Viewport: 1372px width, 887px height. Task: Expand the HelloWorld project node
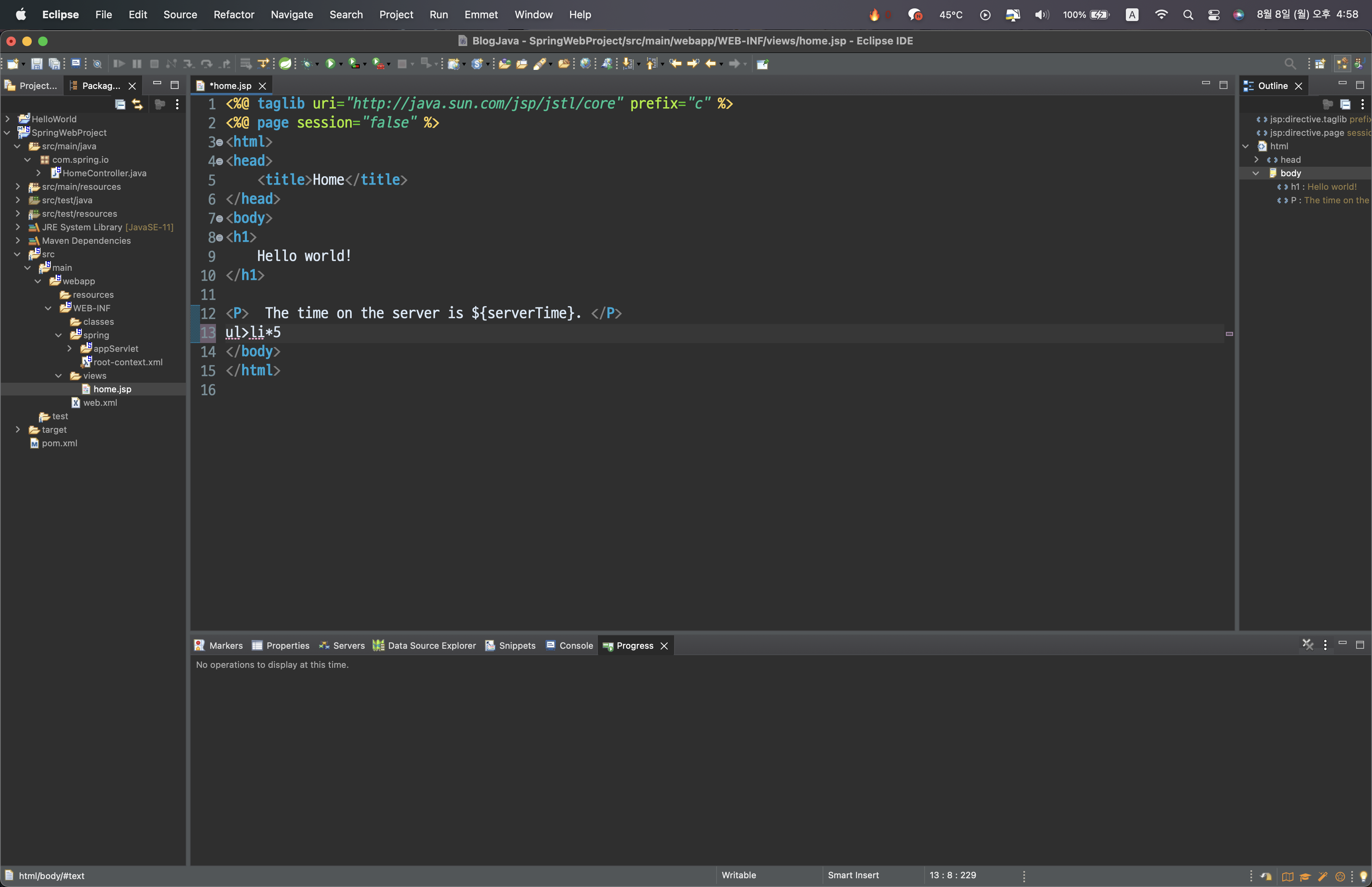[x=8, y=119]
